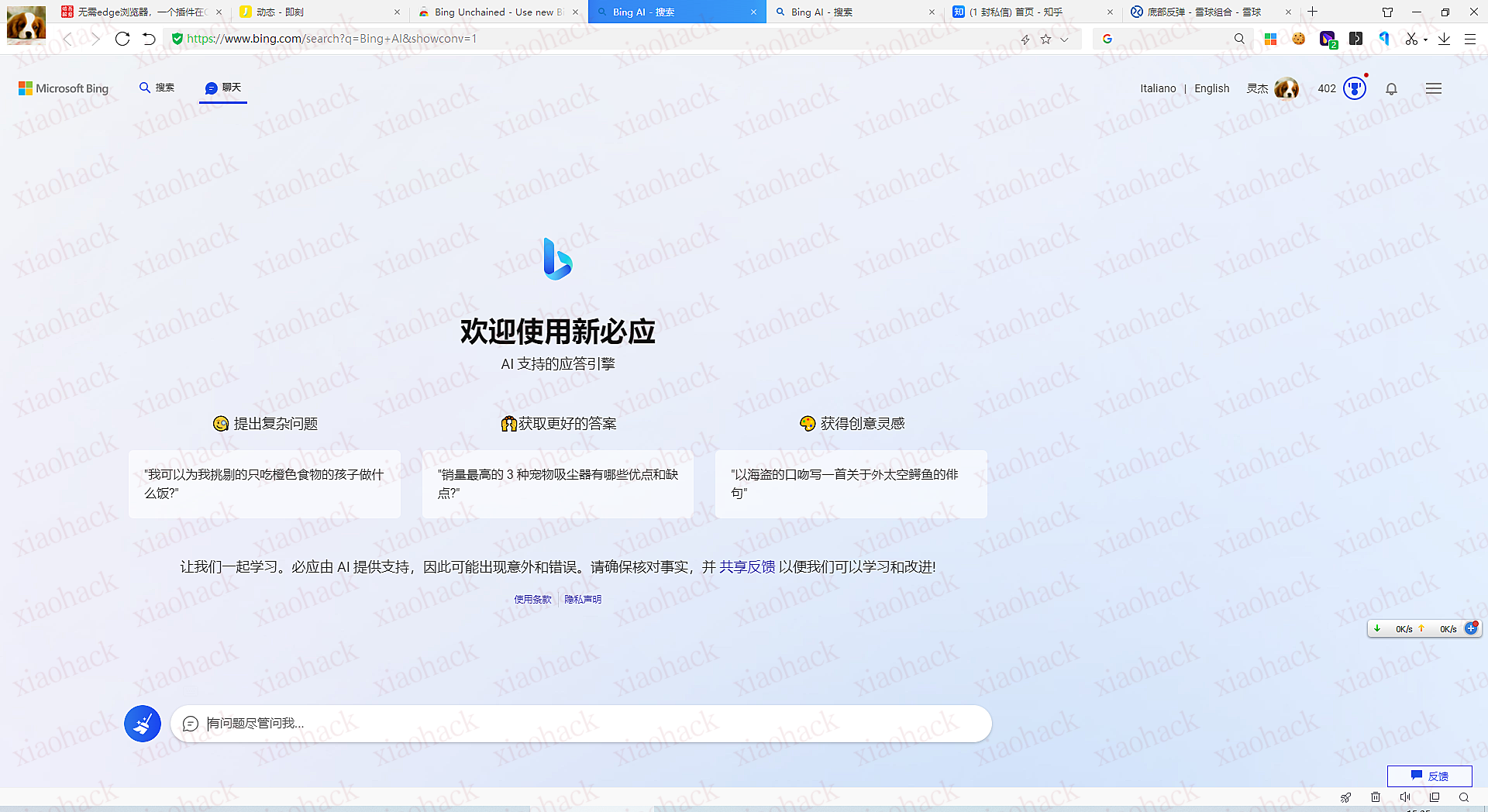1488x812 pixels.
Task: Click the chat question input field
Action: [x=581, y=723]
